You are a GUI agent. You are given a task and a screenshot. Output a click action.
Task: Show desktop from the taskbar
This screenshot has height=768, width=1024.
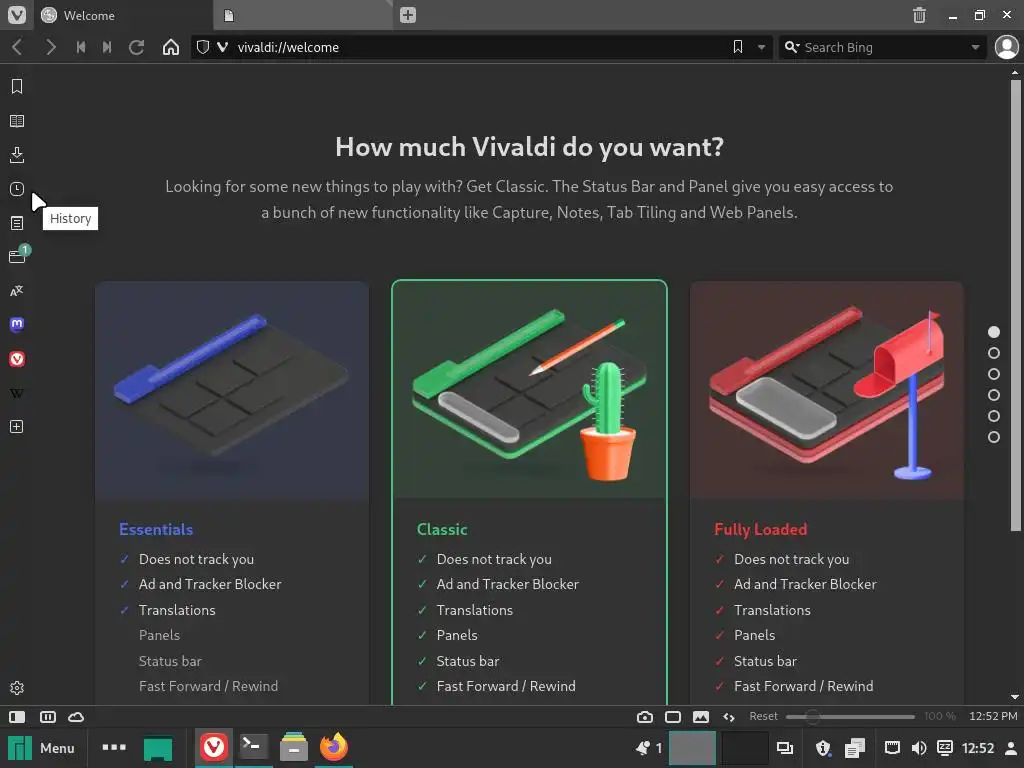[x=157, y=748]
